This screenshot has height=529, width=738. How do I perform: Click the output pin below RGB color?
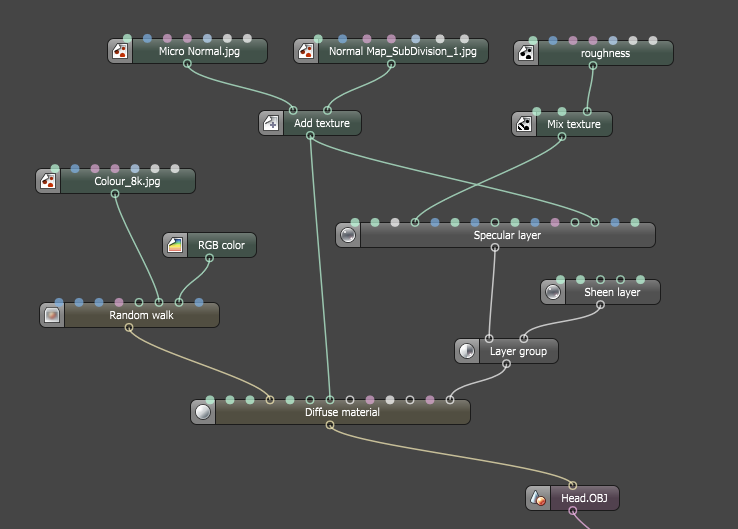(x=209, y=258)
